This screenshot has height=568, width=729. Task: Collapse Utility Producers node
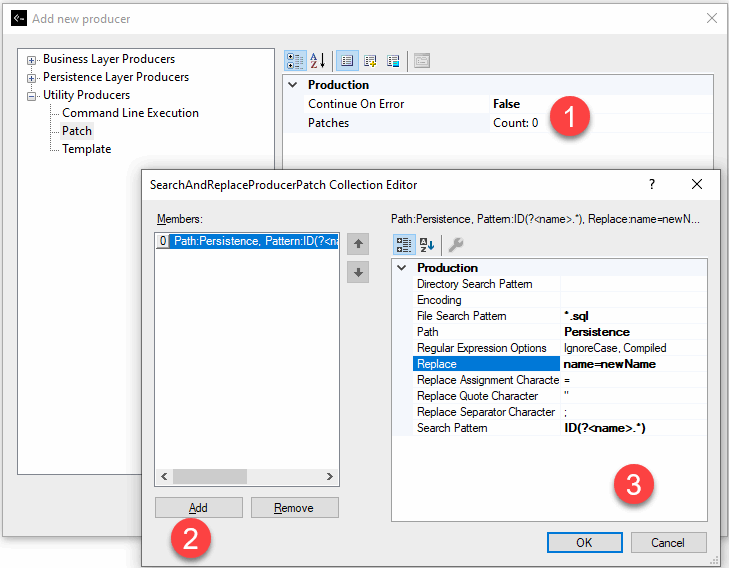tap(31, 96)
